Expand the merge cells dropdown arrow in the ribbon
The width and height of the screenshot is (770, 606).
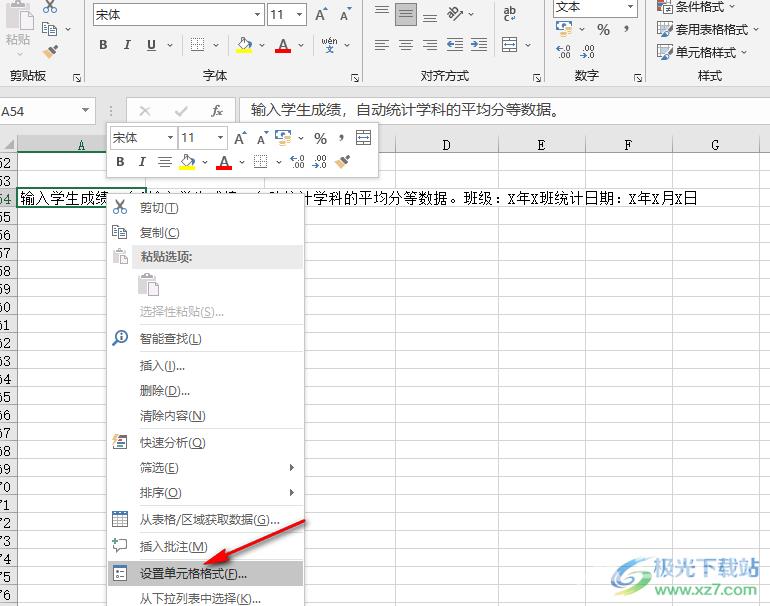[x=528, y=45]
